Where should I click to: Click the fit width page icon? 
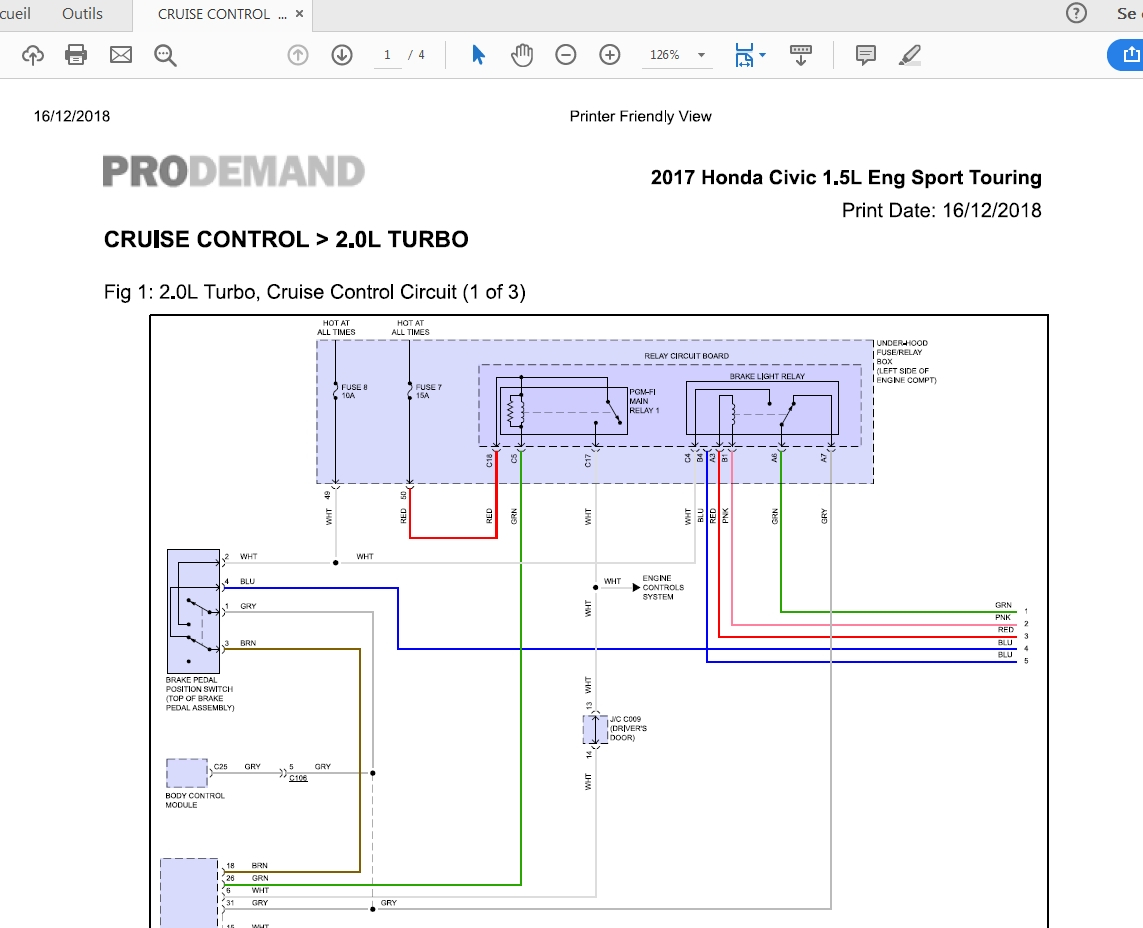click(744, 55)
